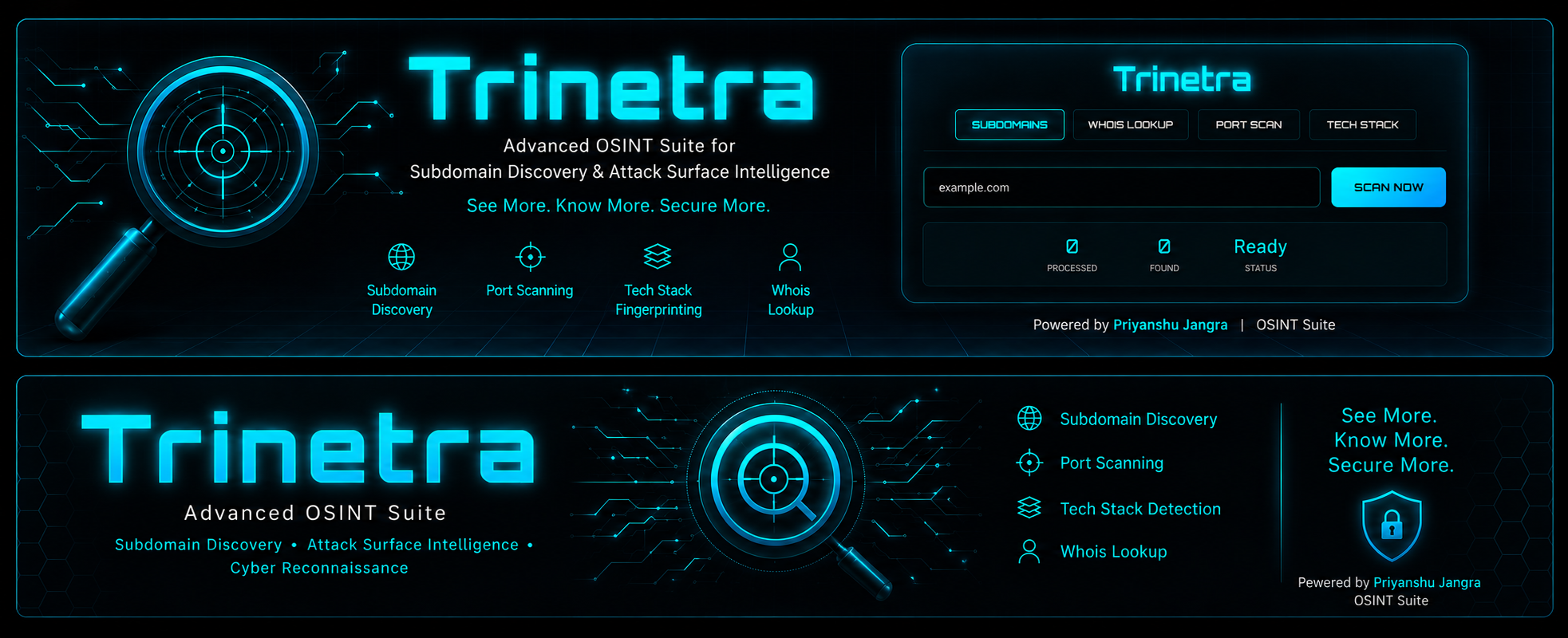Click the globe icon above Subdomain Discovery

point(401,257)
